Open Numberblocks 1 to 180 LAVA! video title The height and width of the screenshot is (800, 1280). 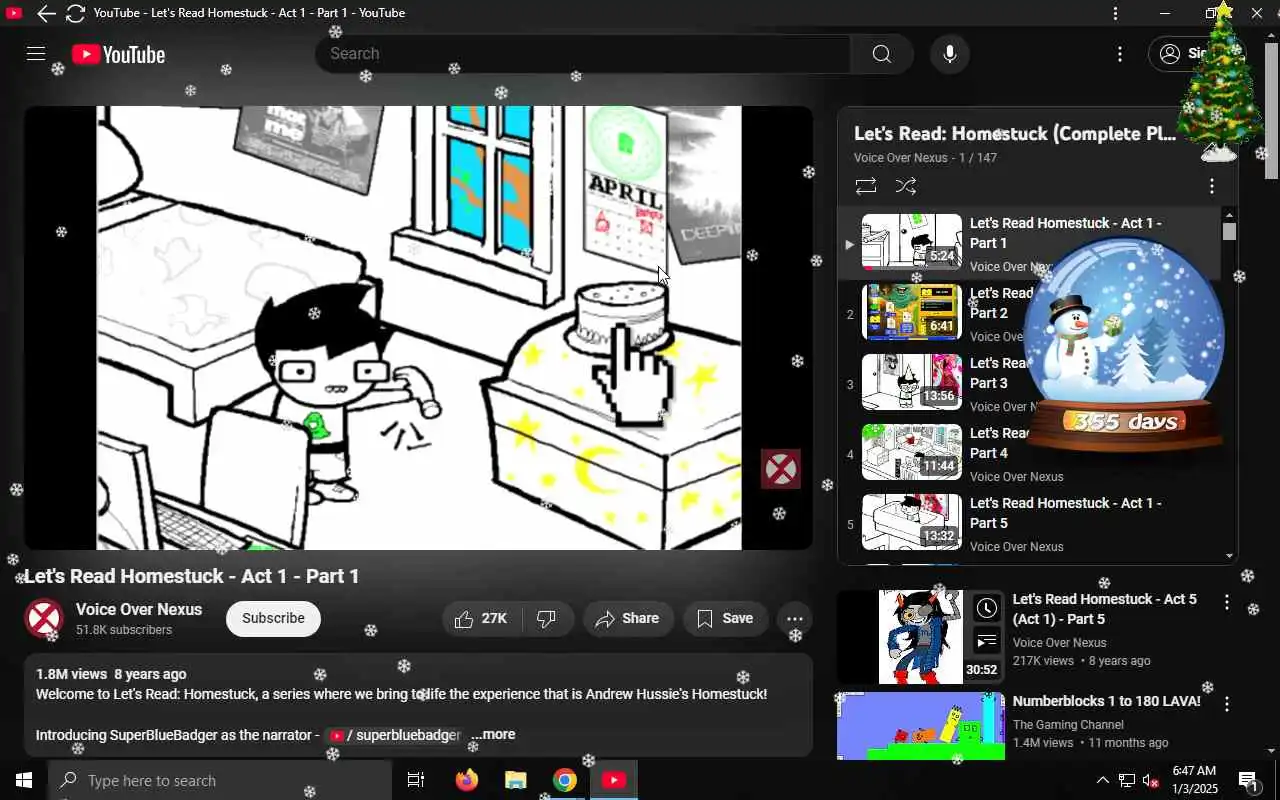coord(1106,701)
